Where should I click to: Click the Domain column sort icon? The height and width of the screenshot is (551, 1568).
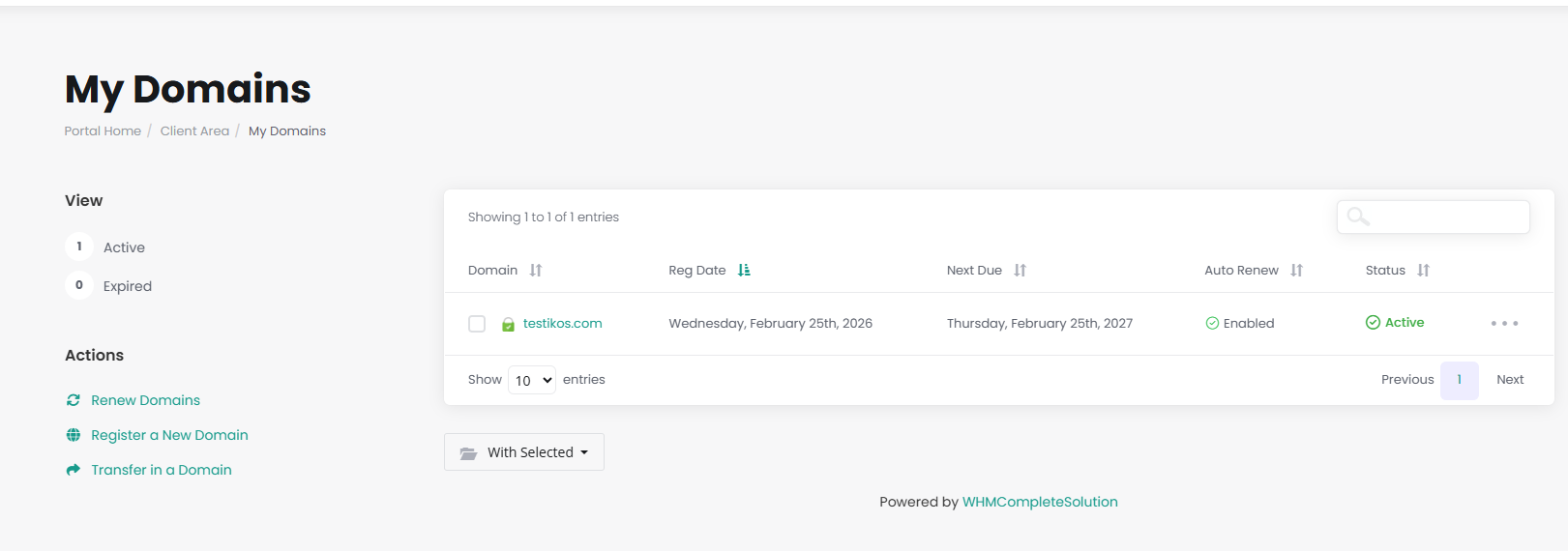pos(536,271)
